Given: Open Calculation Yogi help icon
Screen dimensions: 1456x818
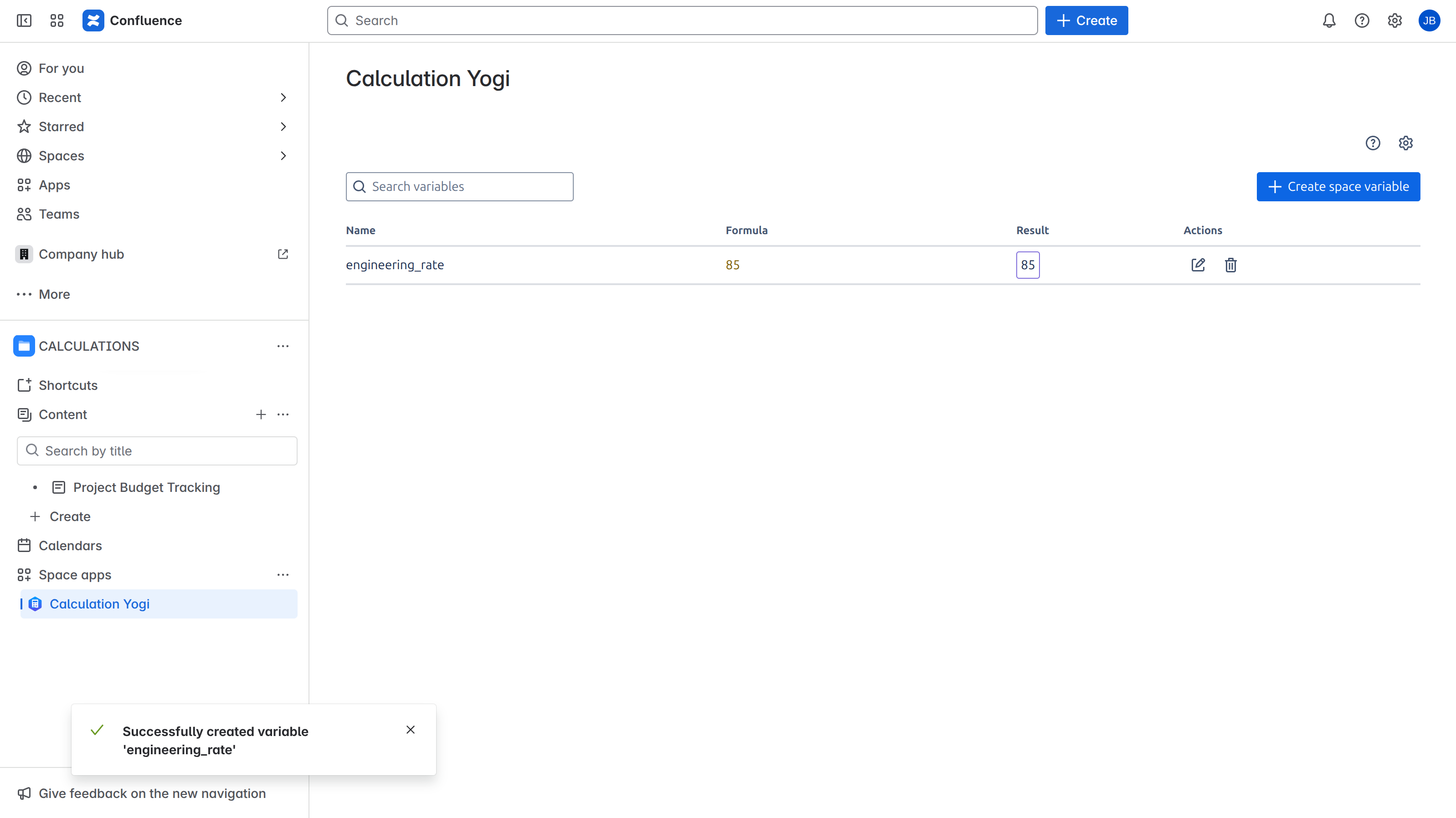Looking at the screenshot, I should (1372, 143).
